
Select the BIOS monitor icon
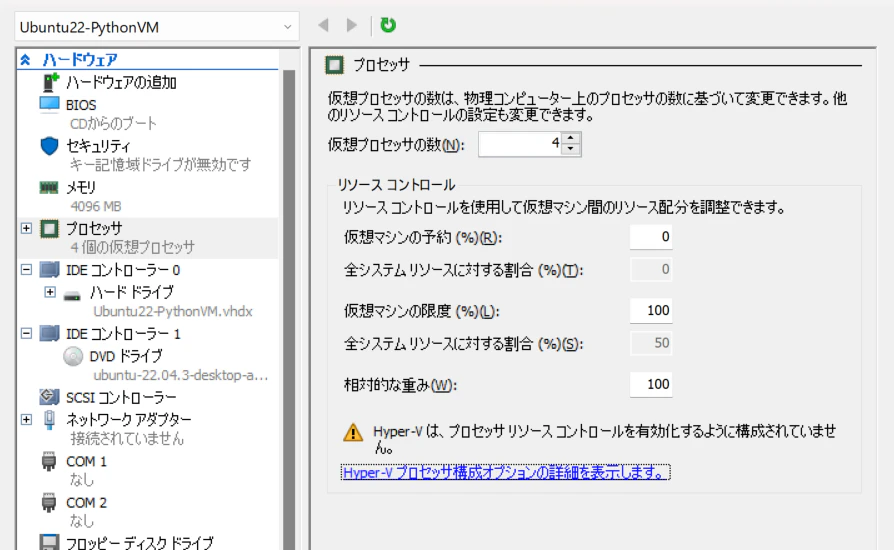pos(50,105)
